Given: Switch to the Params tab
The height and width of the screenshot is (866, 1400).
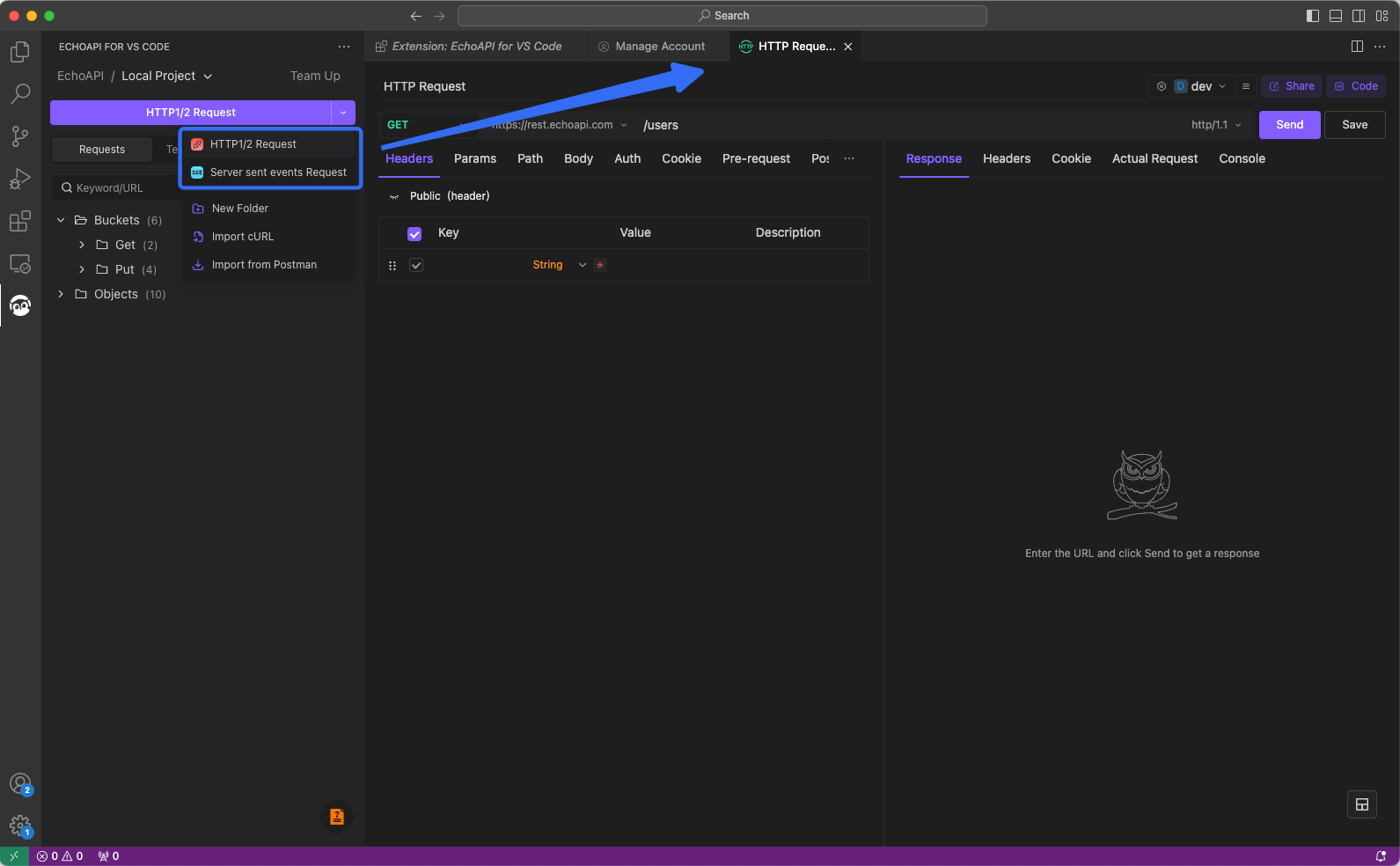Looking at the screenshot, I should click(x=475, y=158).
